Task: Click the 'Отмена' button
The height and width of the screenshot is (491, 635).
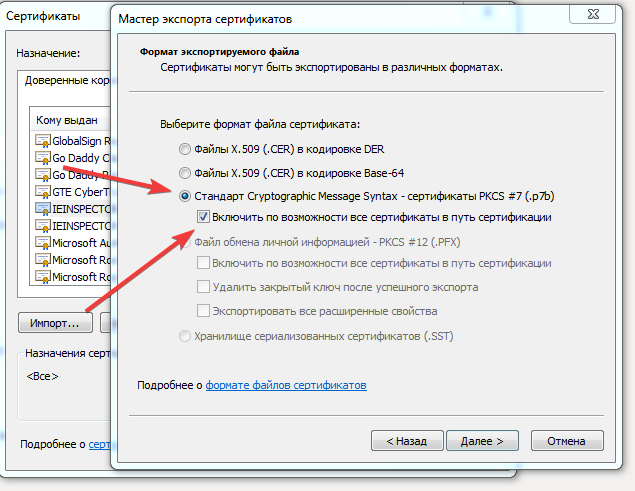Action: click(x=567, y=441)
